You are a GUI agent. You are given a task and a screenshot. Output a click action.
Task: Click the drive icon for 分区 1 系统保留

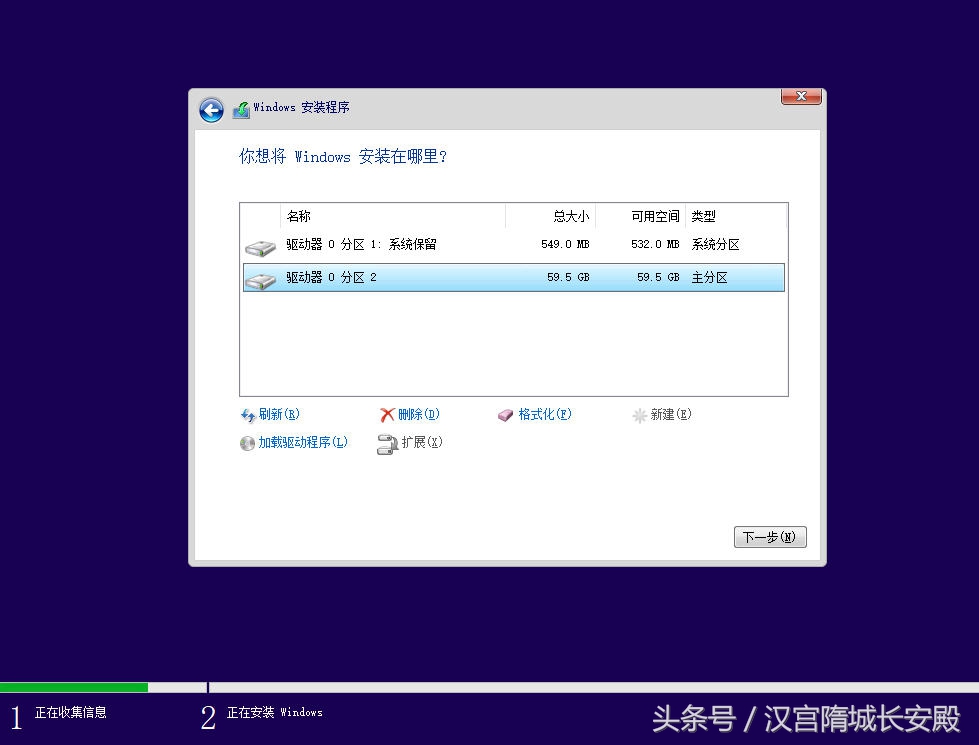260,247
